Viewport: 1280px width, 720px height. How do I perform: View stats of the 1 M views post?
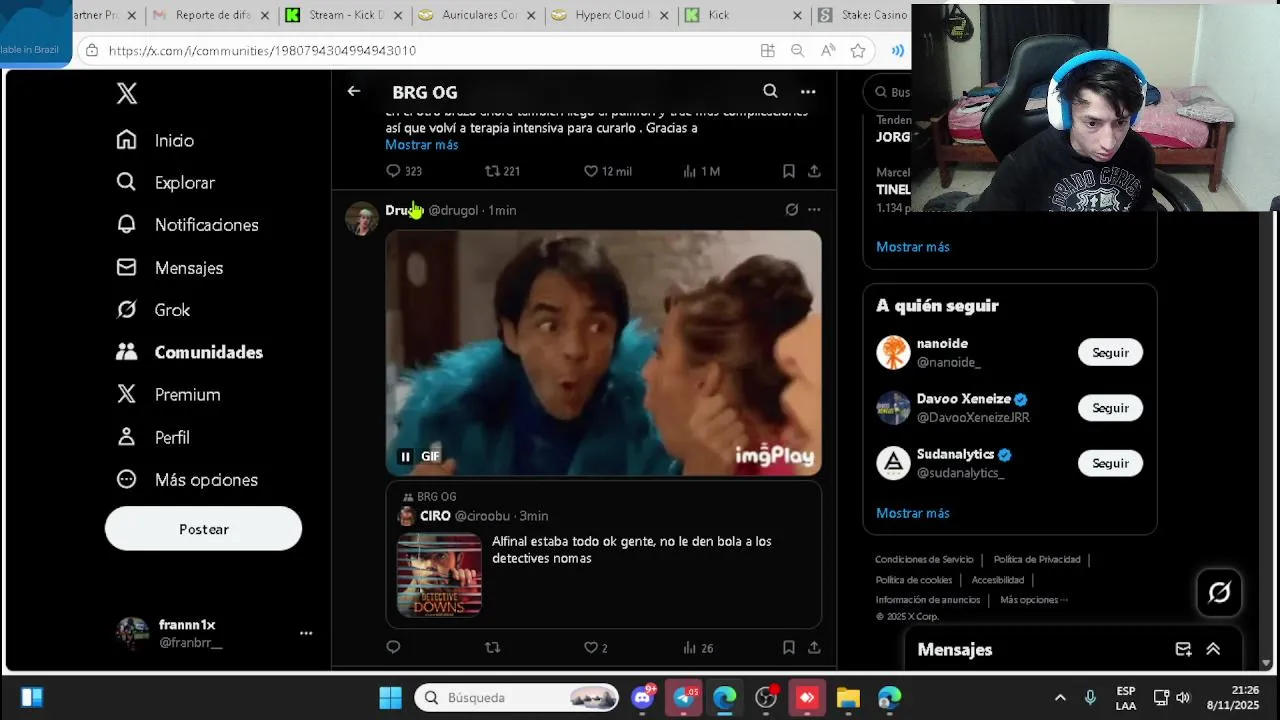point(689,171)
